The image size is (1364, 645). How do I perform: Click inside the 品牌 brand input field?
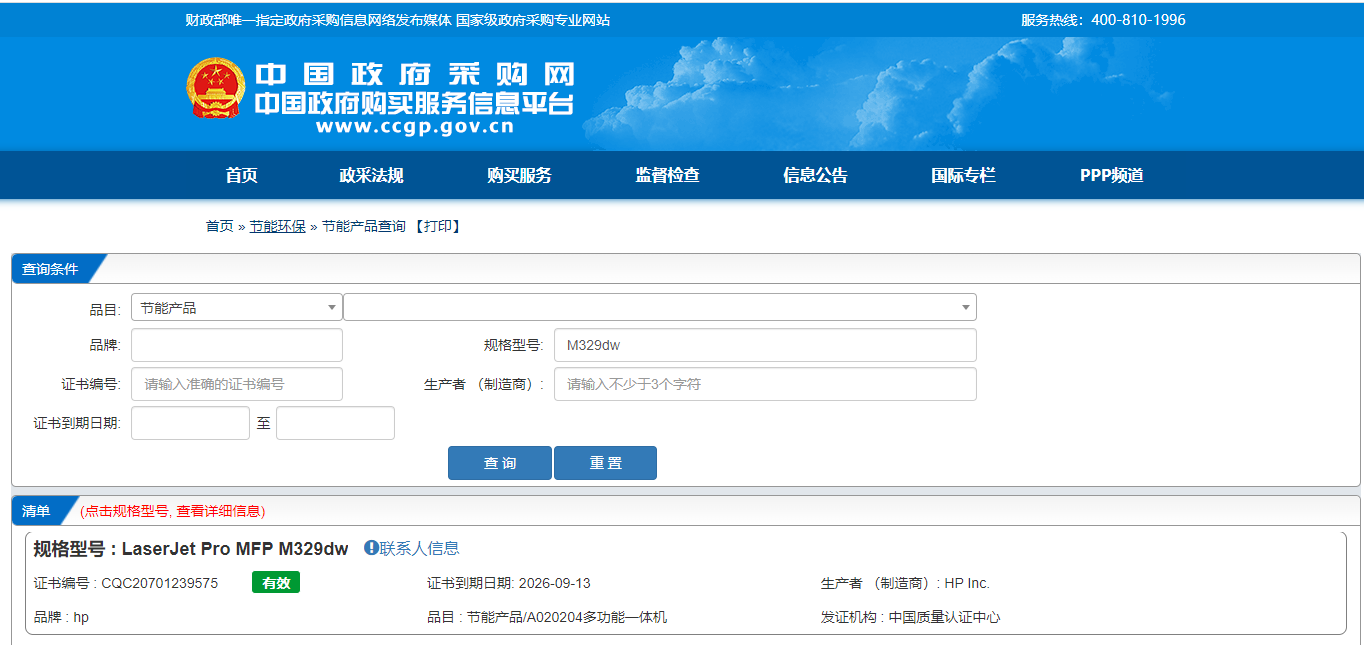pyautogui.click(x=236, y=344)
